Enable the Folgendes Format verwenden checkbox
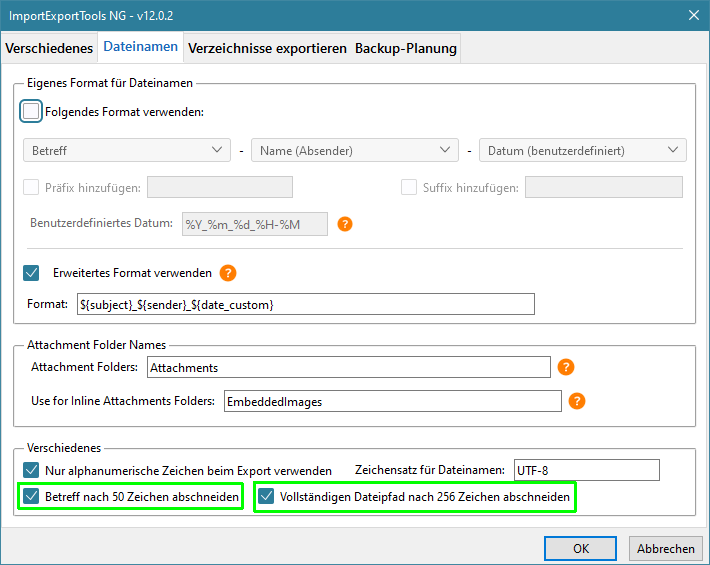 tap(32, 111)
